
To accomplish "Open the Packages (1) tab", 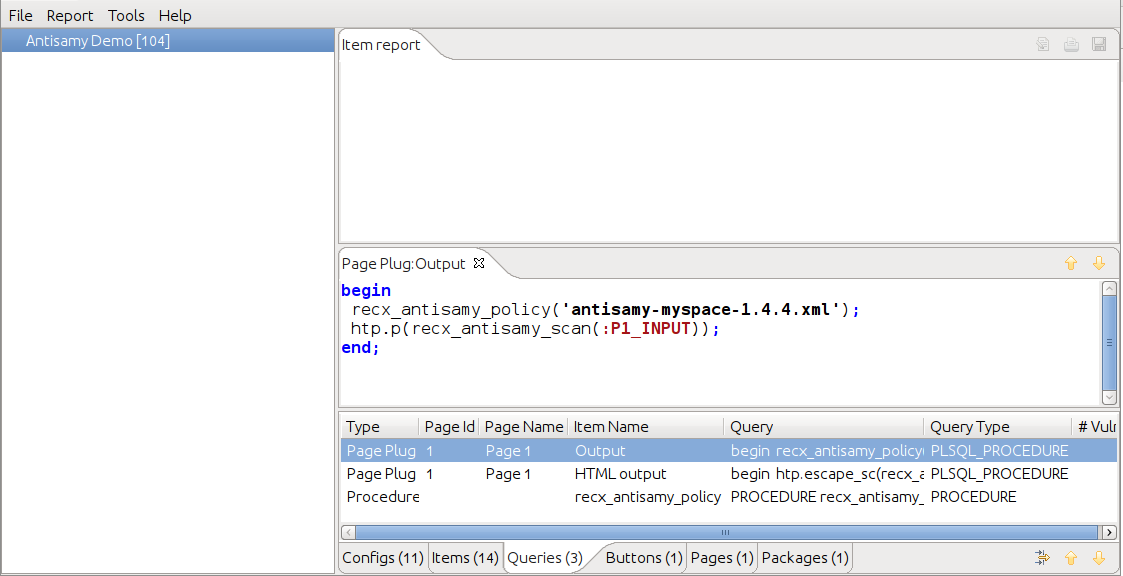I will [x=805, y=557].
